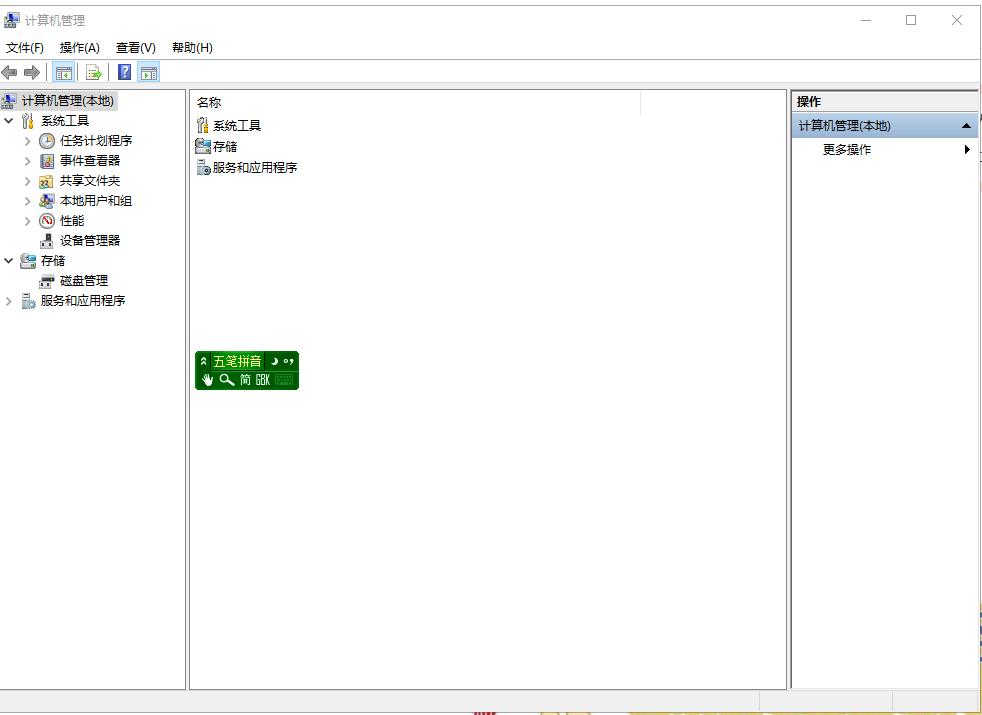The width and height of the screenshot is (982, 715).
Task: Collapse the 存储 tree node
Action: pos(9,260)
